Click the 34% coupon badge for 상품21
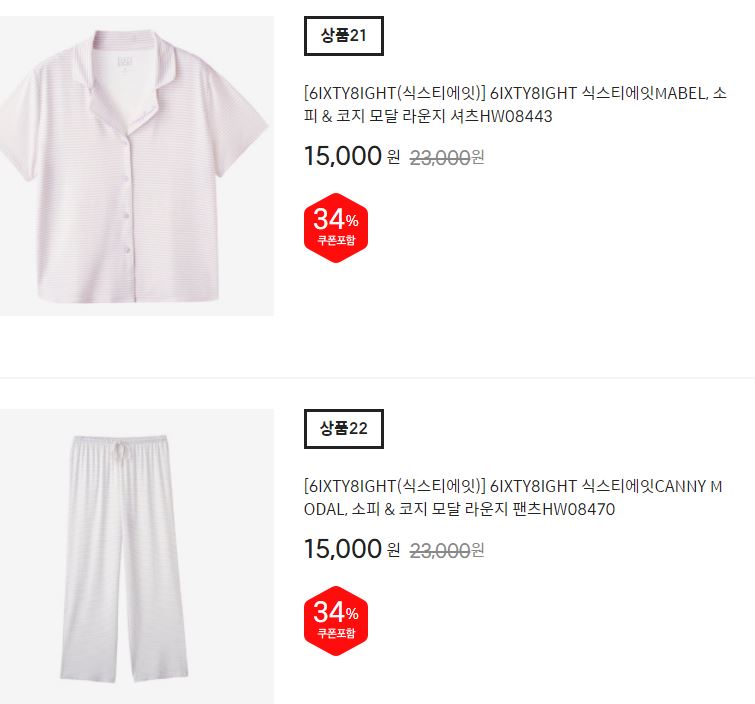755x704 pixels. (x=336, y=228)
